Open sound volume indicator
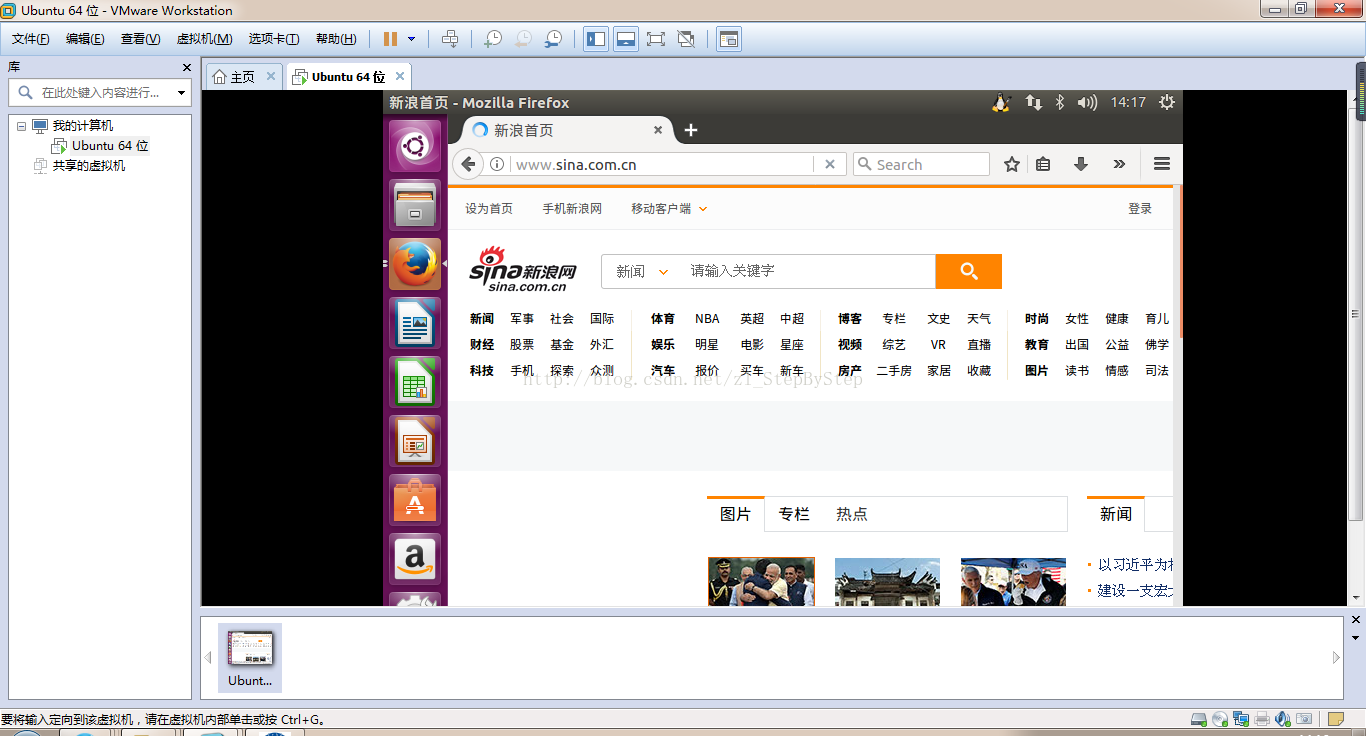Image resolution: width=1366 pixels, height=736 pixels. [x=1087, y=102]
